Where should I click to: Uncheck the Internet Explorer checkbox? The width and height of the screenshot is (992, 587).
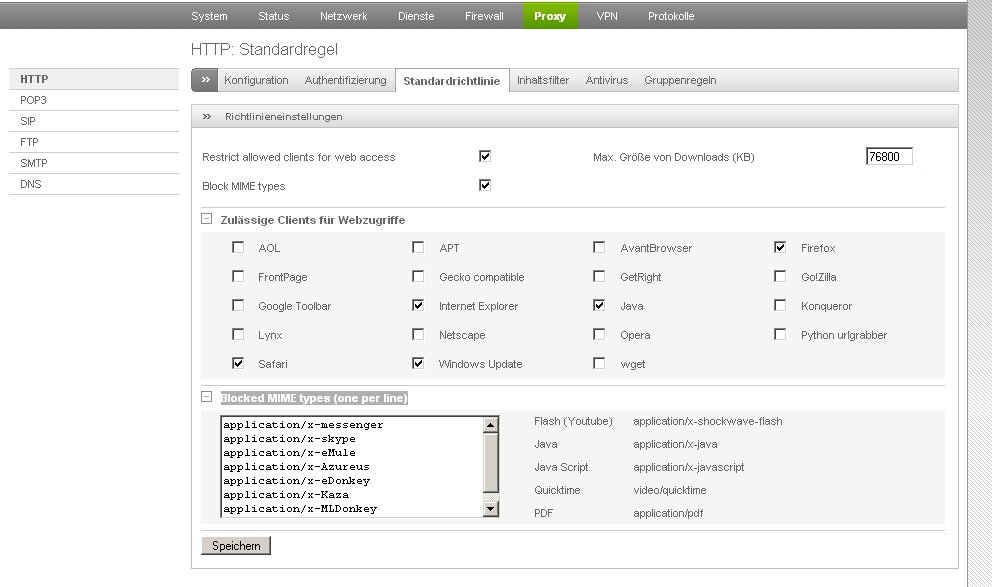tap(418, 305)
